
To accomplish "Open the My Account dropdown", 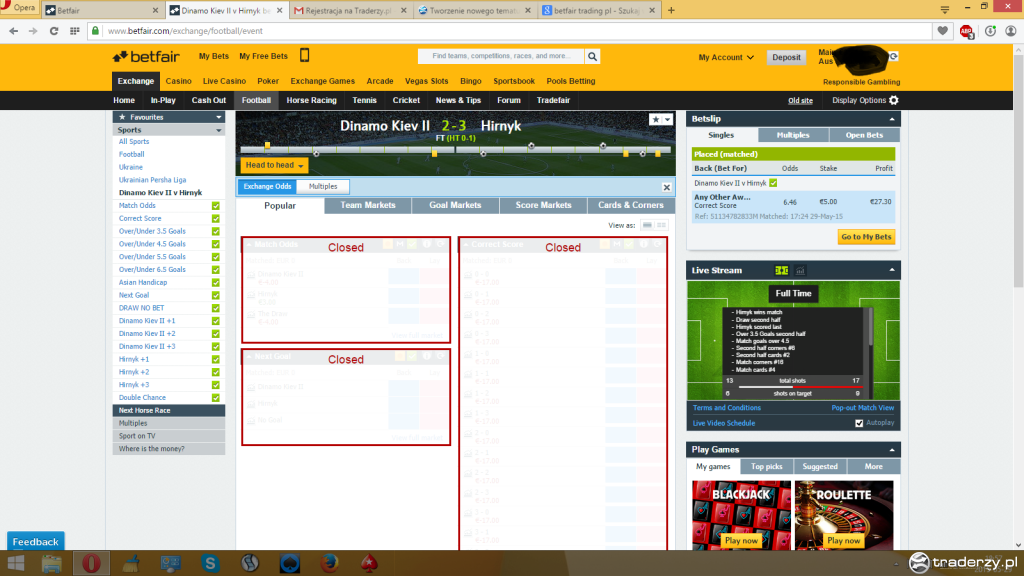I will (726, 57).
